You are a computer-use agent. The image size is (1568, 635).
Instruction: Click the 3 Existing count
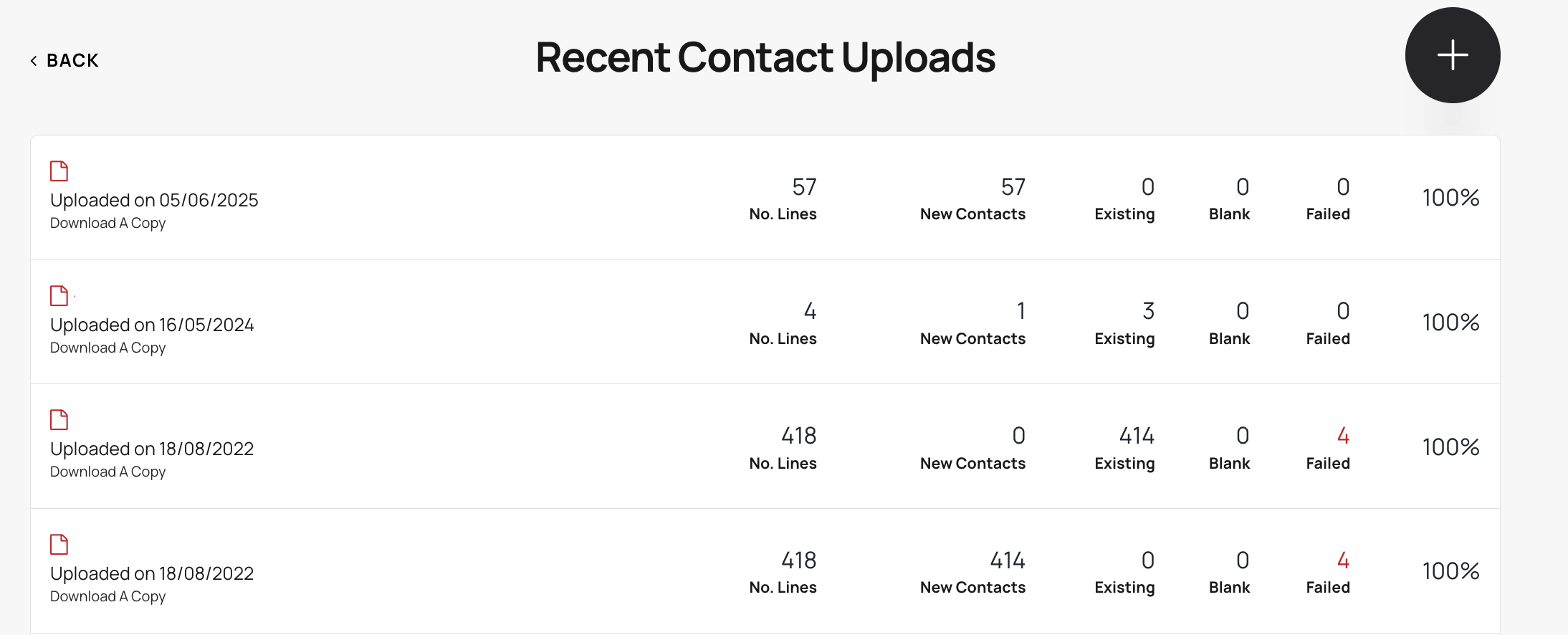(x=1148, y=311)
